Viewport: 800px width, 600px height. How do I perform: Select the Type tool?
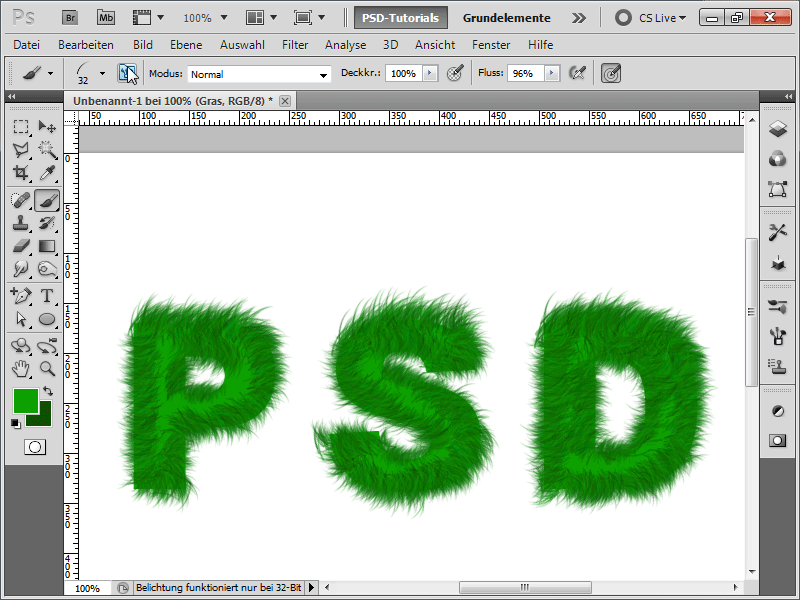(x=47, y=295)
